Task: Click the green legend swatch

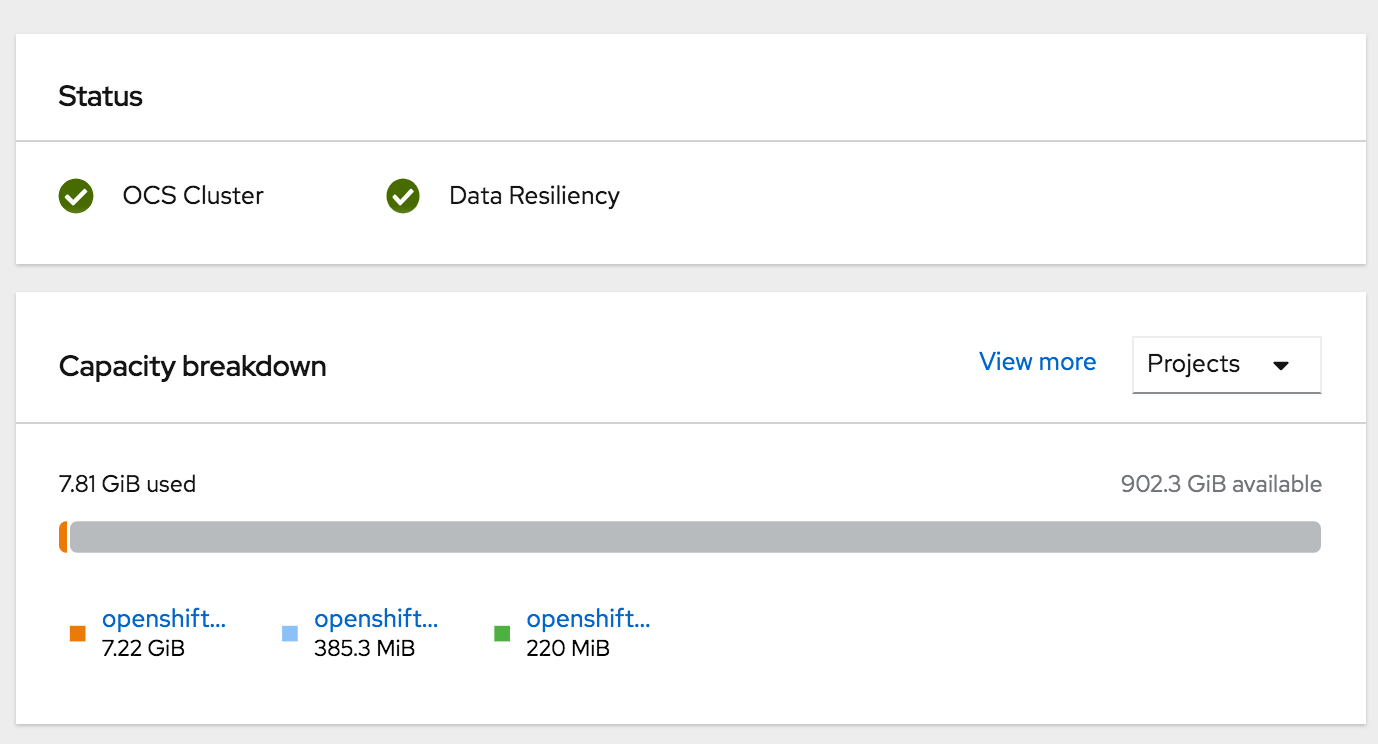Action: click(x=502, y=633)
